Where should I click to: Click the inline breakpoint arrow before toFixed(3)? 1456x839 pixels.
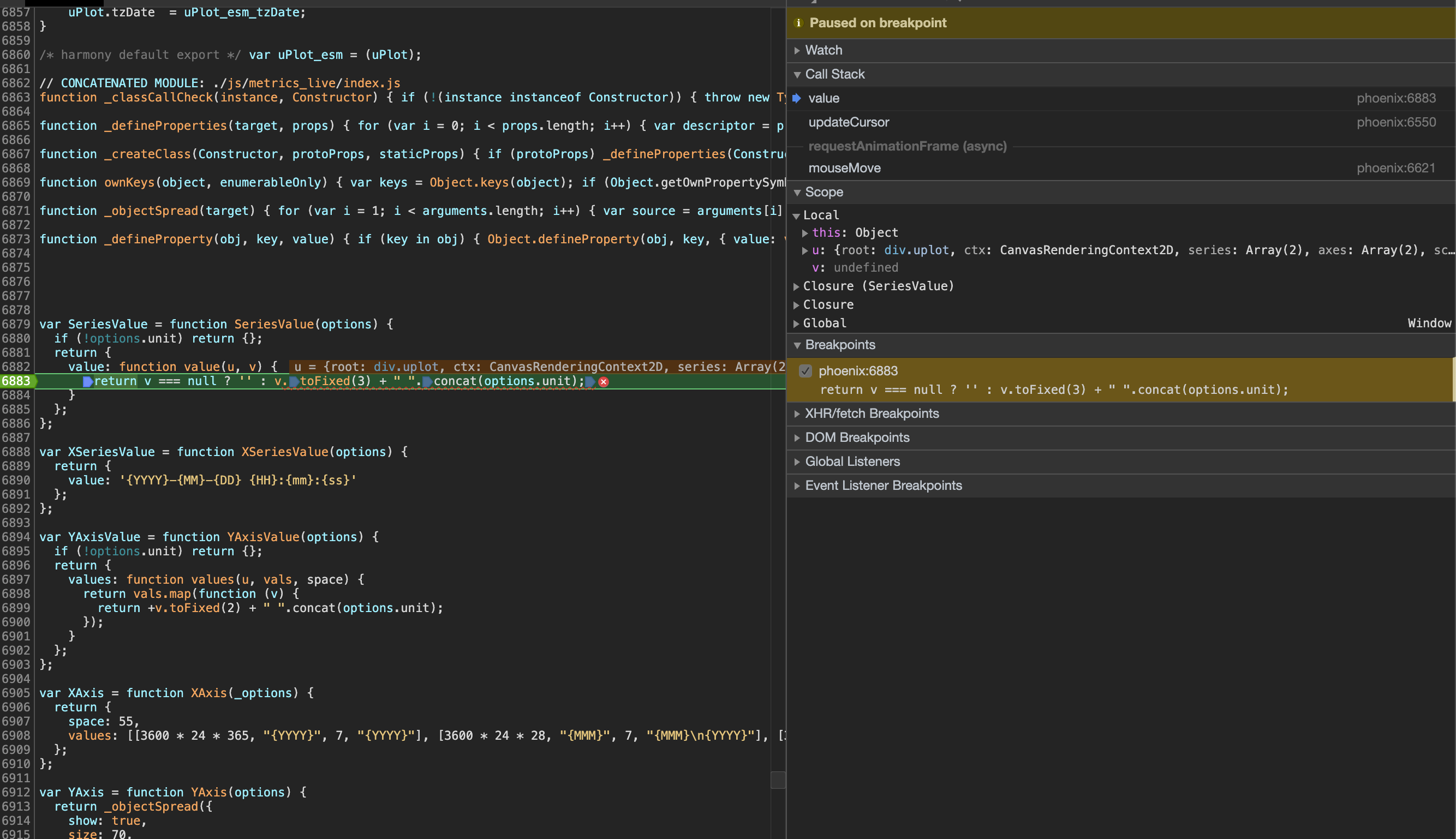[294, 381]
